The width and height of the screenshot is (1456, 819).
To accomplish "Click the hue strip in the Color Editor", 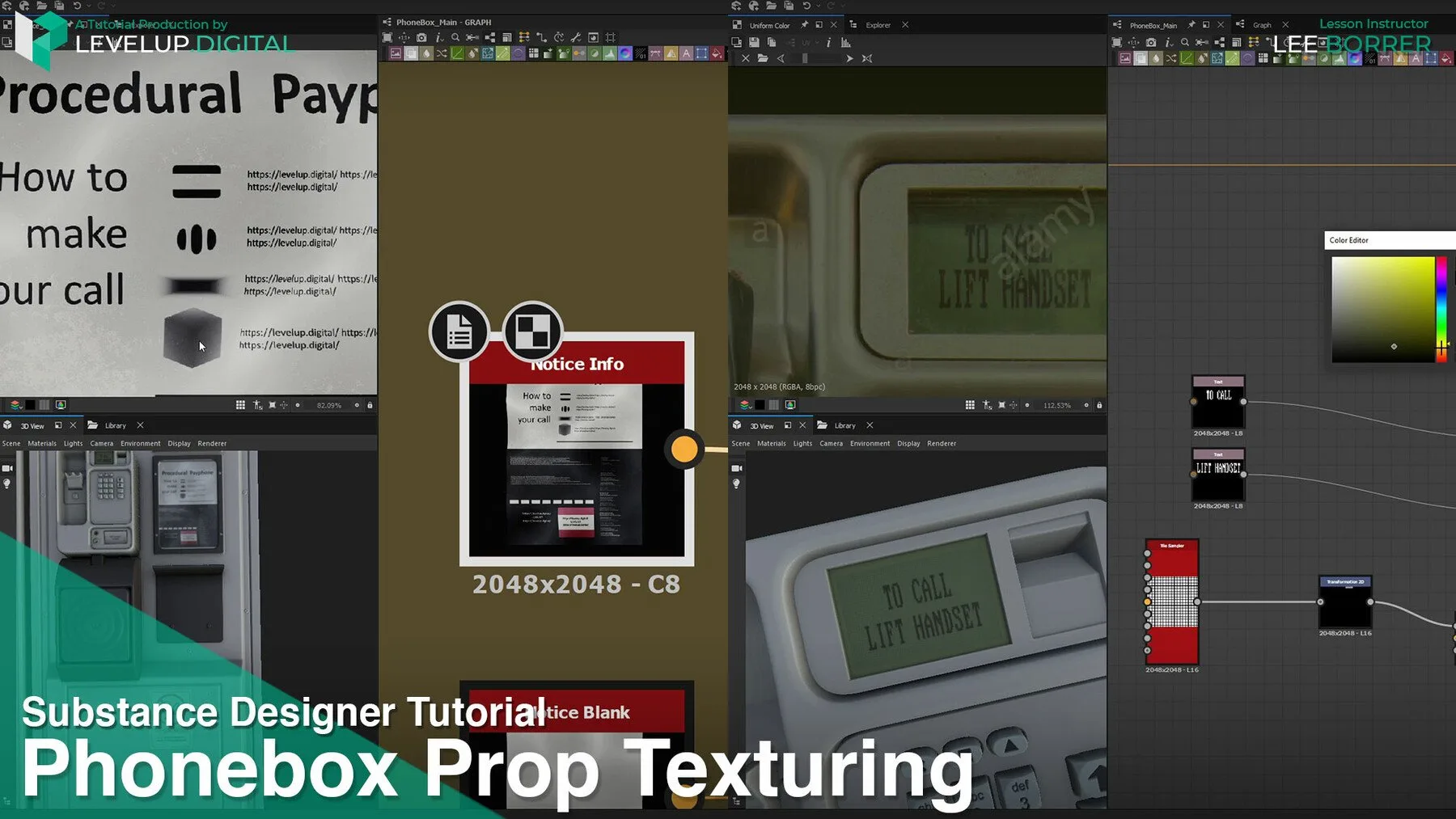I will point(1441,310).
